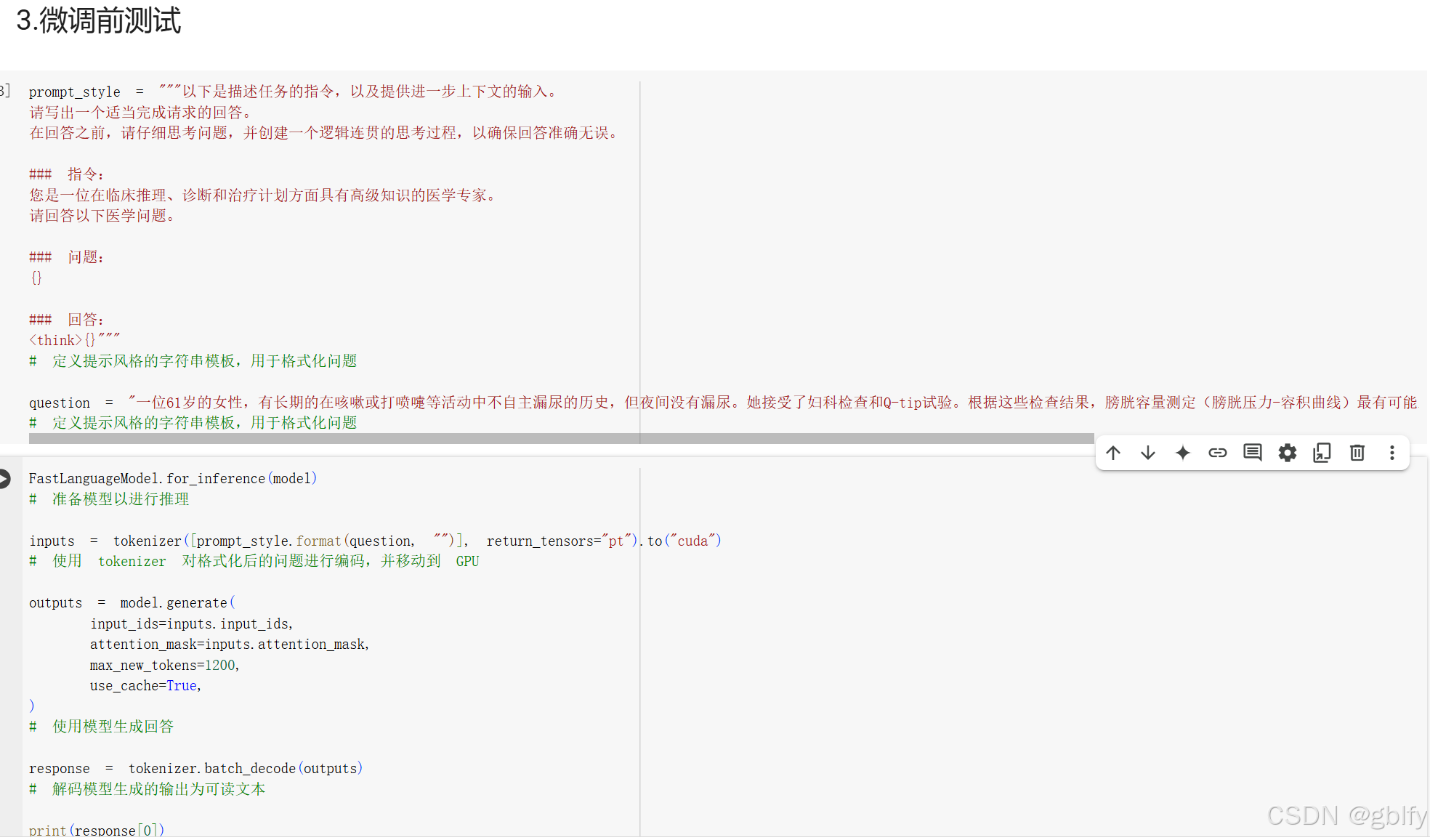
Task: Delete the cell with trash icon
Action: (x=1357, y=453)
